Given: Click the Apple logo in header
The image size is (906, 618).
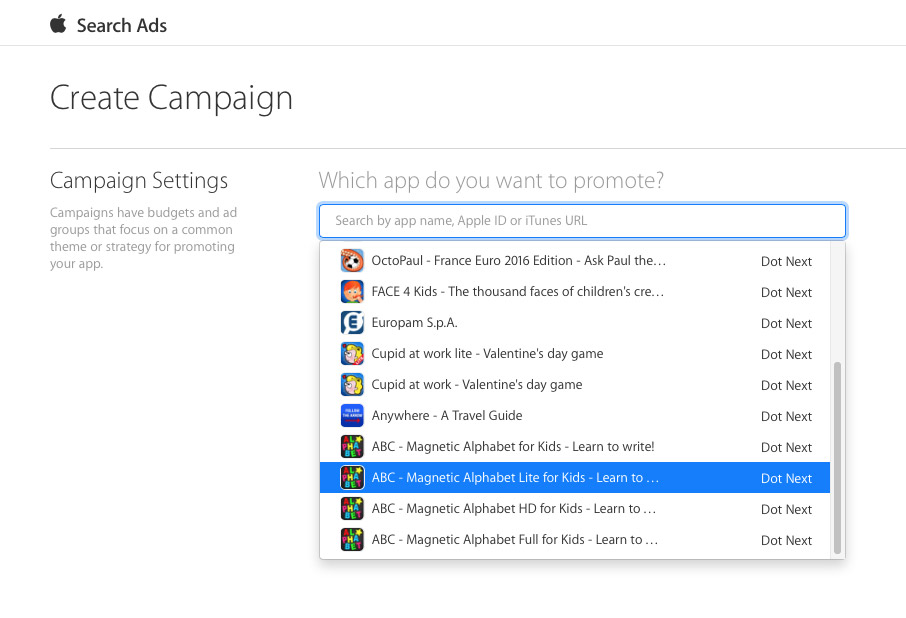Looking at the screenshot, I should point(58,25).
